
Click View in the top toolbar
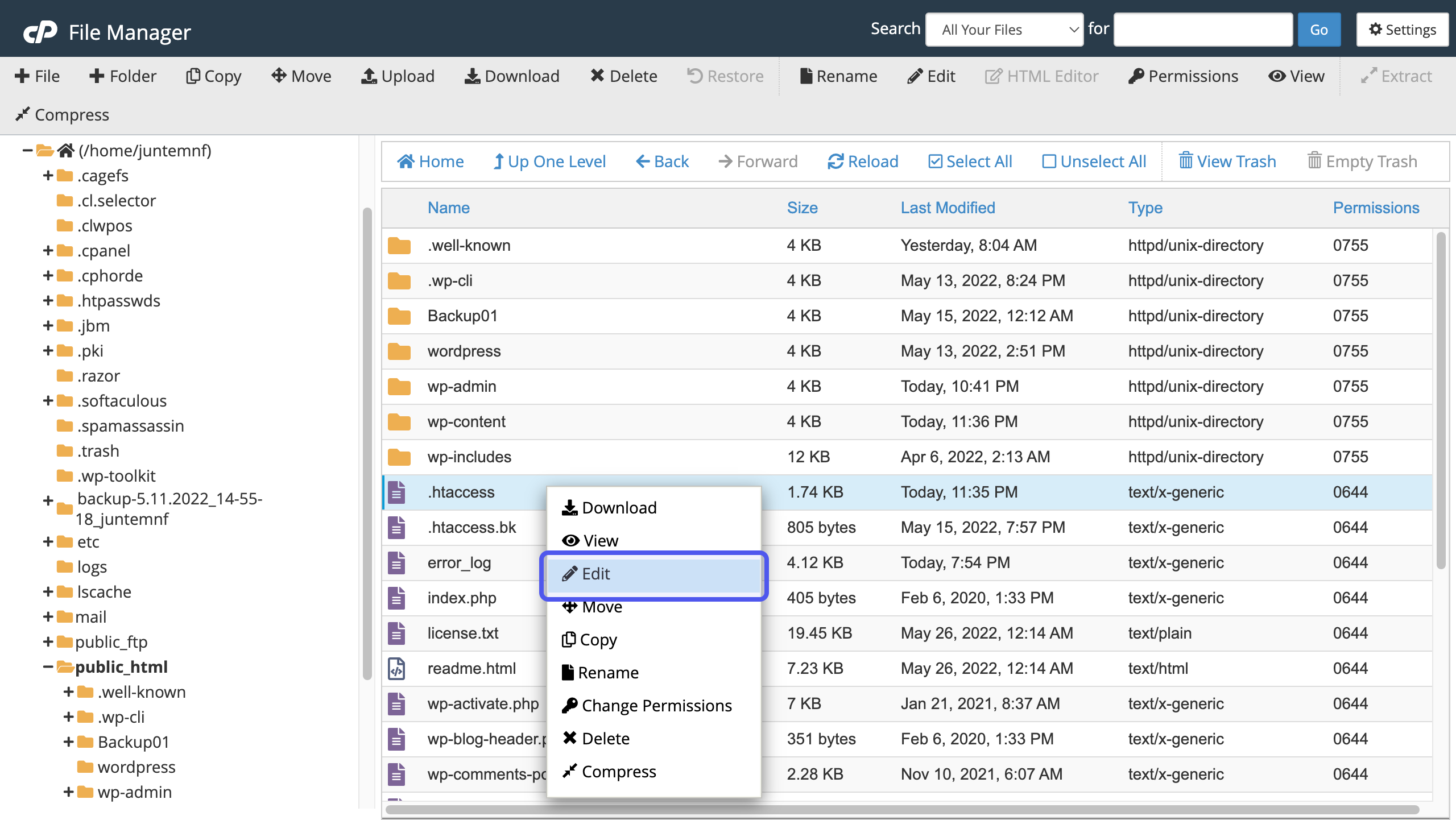click(1297, 76)
